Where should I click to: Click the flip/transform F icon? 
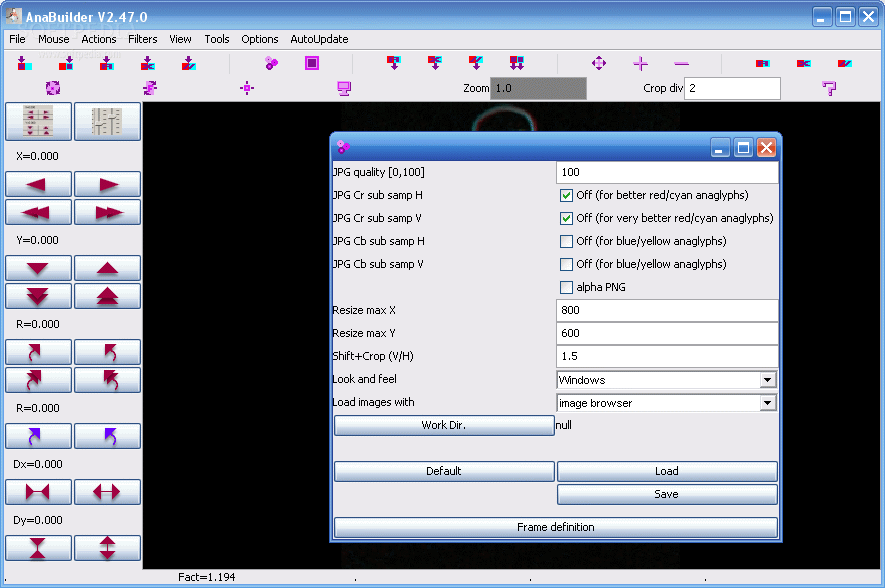coord(150,88)
